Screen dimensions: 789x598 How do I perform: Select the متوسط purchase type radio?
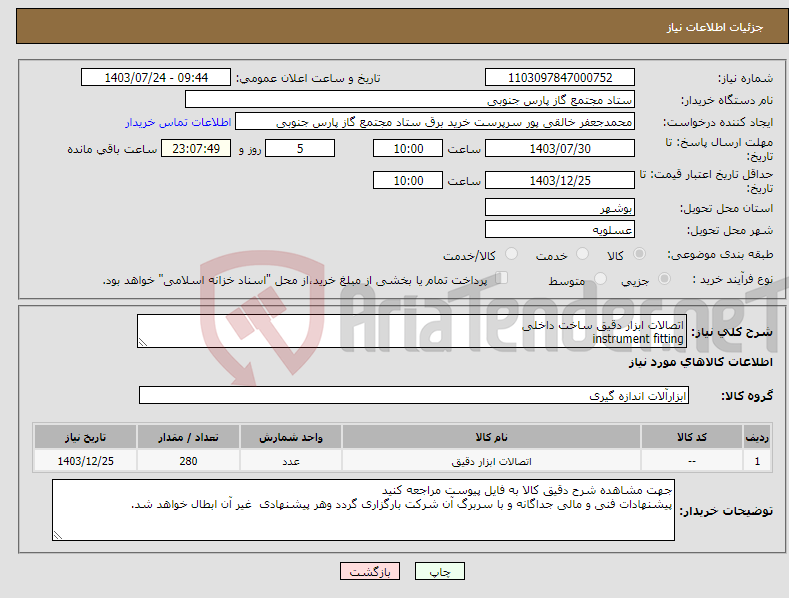tap(600, 278)
